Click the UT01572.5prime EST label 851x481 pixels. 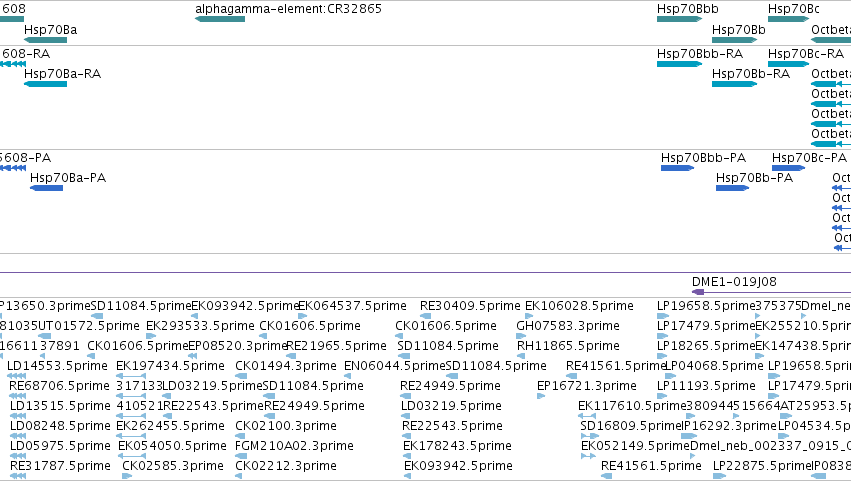89,326
